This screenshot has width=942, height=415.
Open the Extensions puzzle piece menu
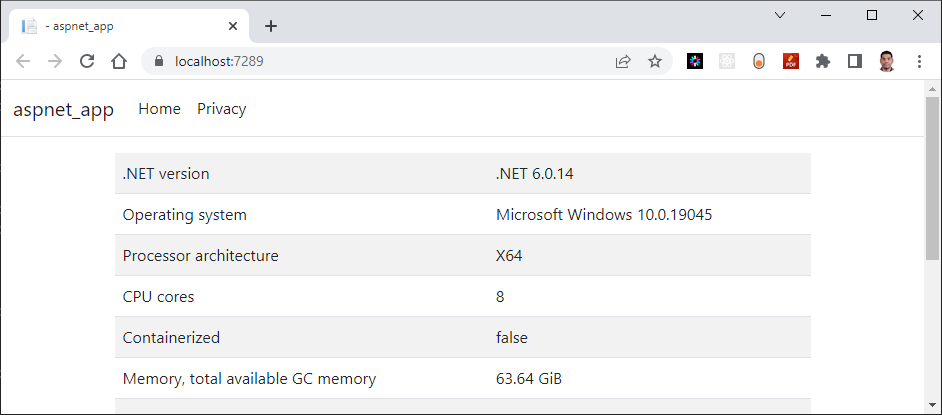[x=823, y=61]
